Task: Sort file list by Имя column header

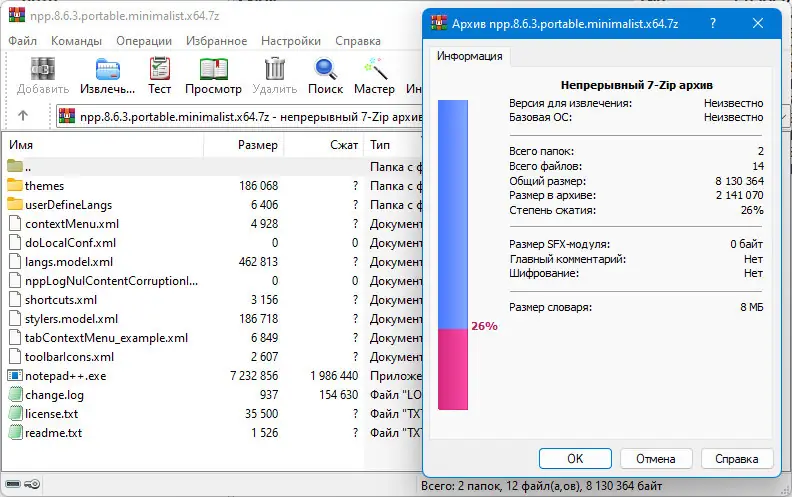Action: [105, 145]
